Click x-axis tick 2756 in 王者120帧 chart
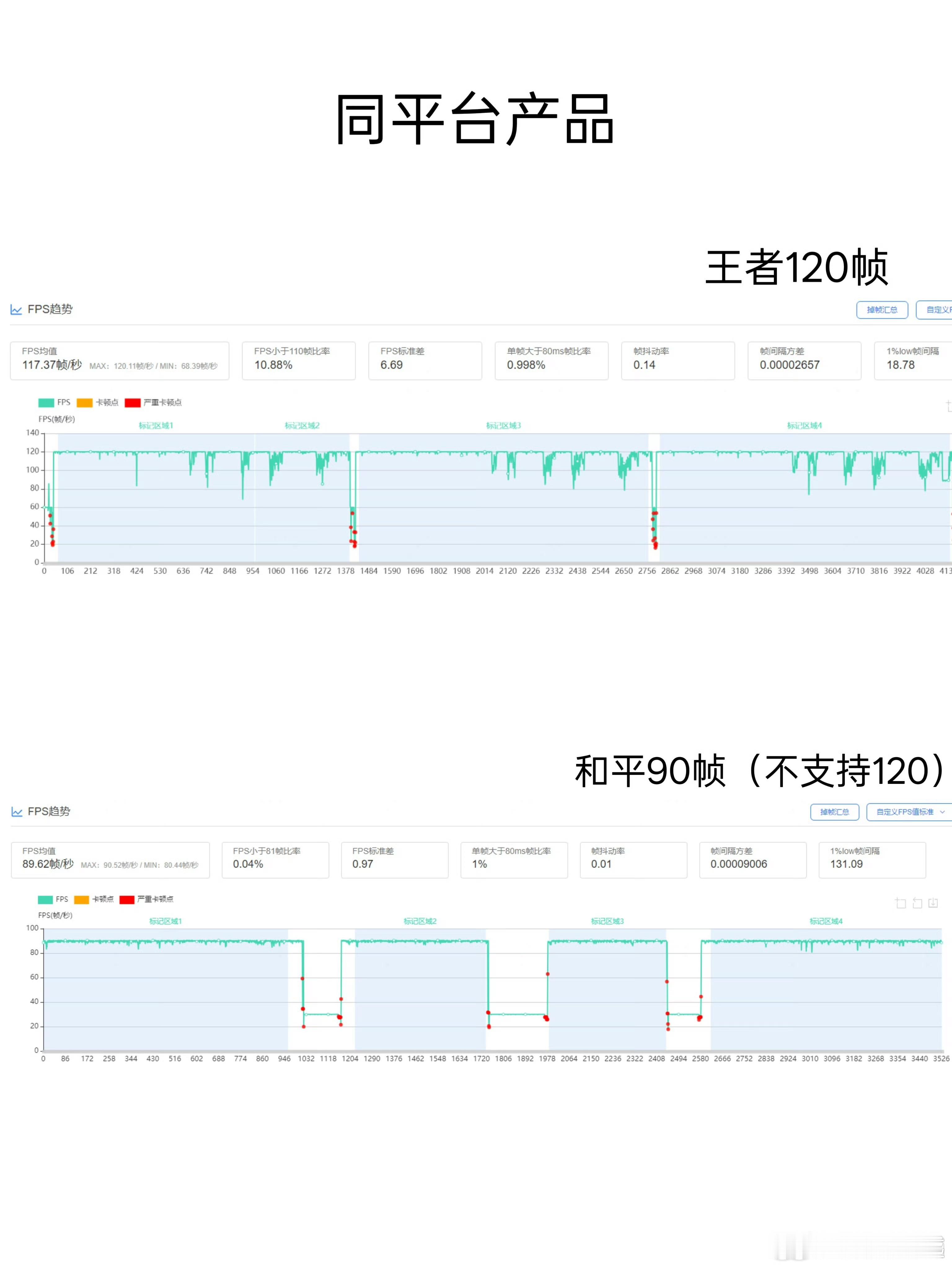The image size is (952, 1270). coord(647,571)
